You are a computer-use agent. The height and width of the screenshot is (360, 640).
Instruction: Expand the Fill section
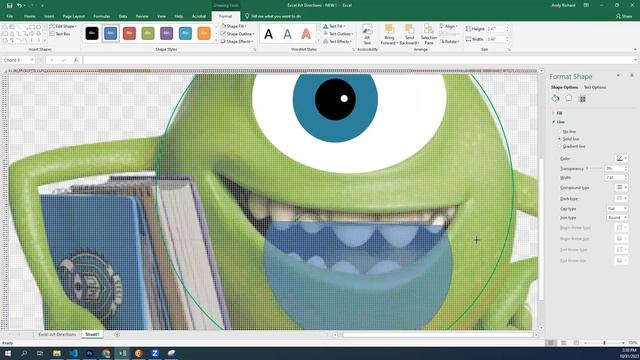[558, 113]
